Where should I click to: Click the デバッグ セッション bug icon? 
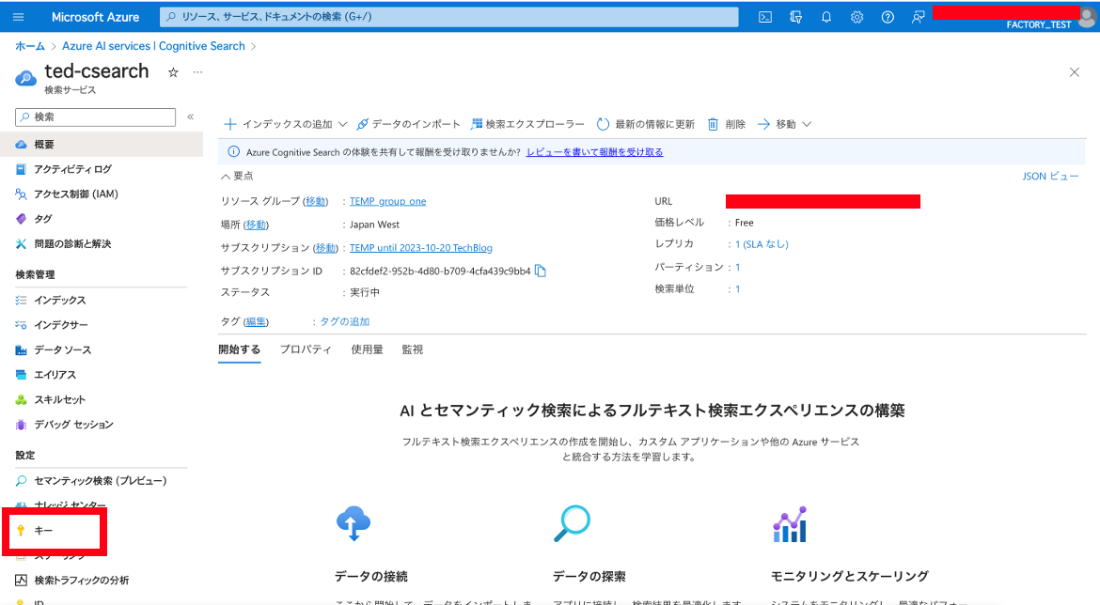[x=21, y=425]
